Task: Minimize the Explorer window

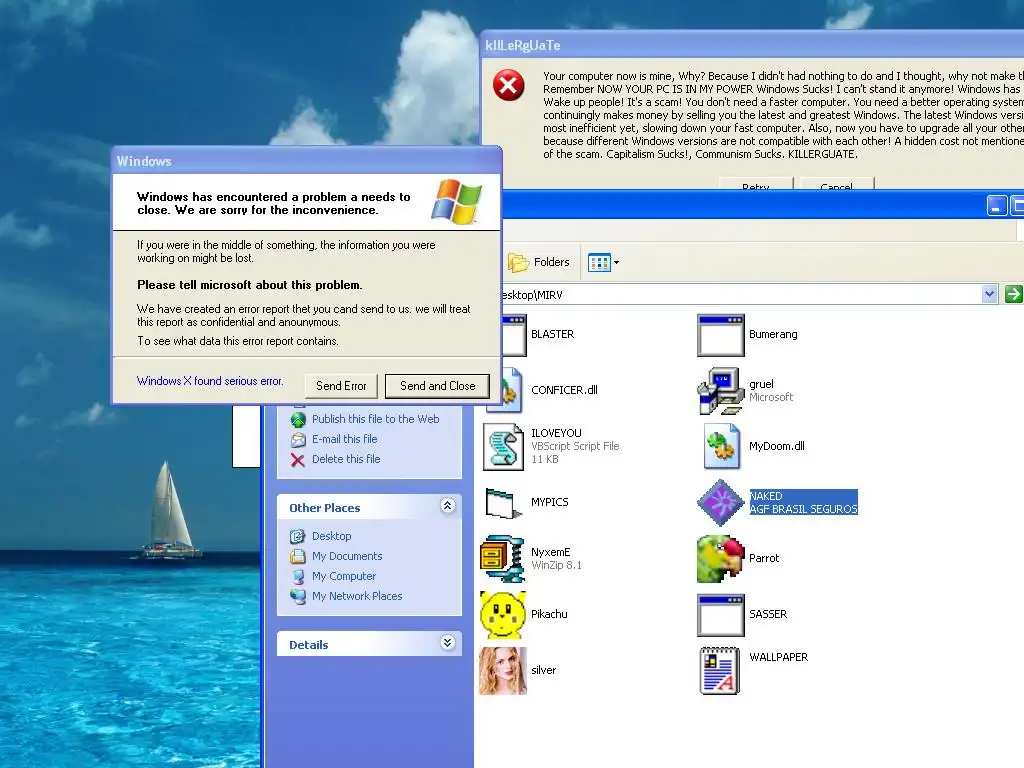Action: coord(996,206)
